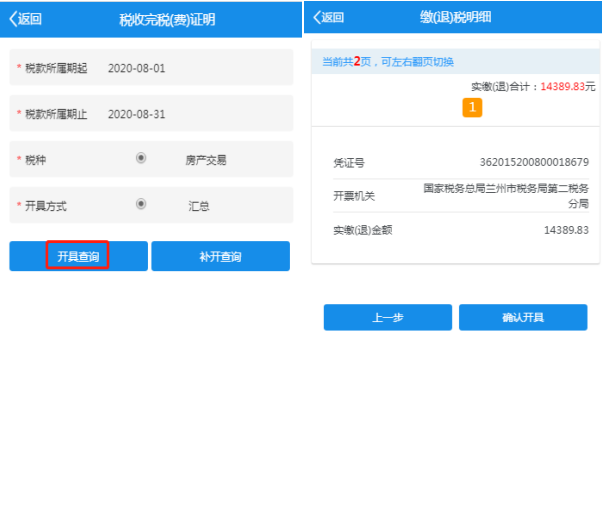This screenshot has height=530, width=602.
Task: Click the 税种 field label
Action: click(36, 160)
